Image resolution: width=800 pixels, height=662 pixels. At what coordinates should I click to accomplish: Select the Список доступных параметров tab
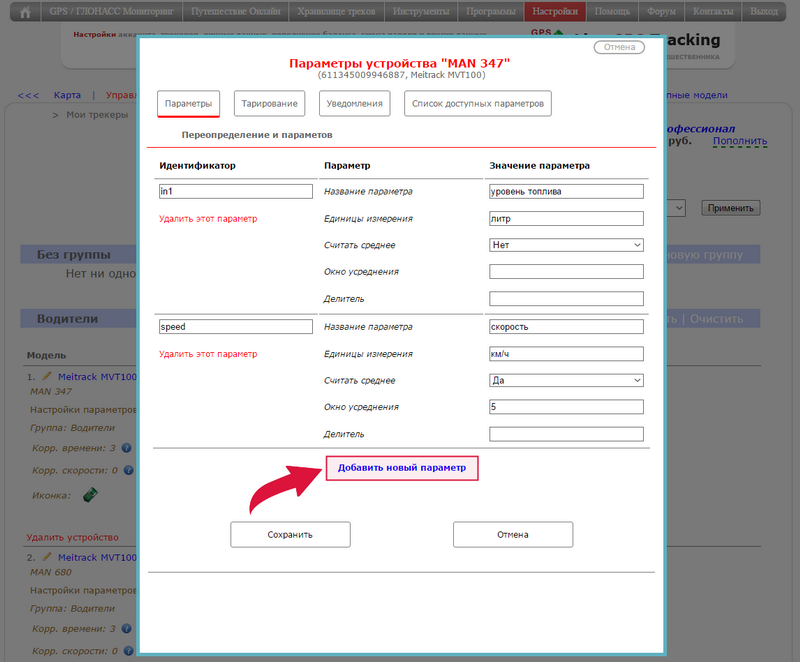pos(478,104)
